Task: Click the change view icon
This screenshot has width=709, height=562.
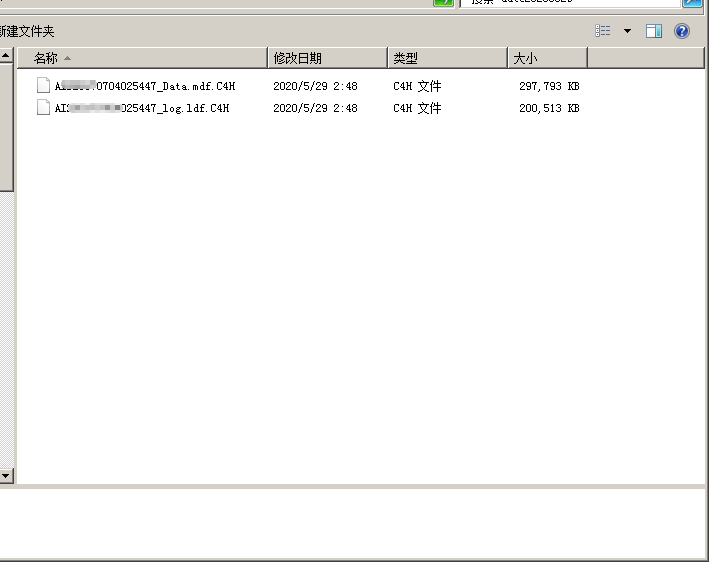Action: point(602,31)
